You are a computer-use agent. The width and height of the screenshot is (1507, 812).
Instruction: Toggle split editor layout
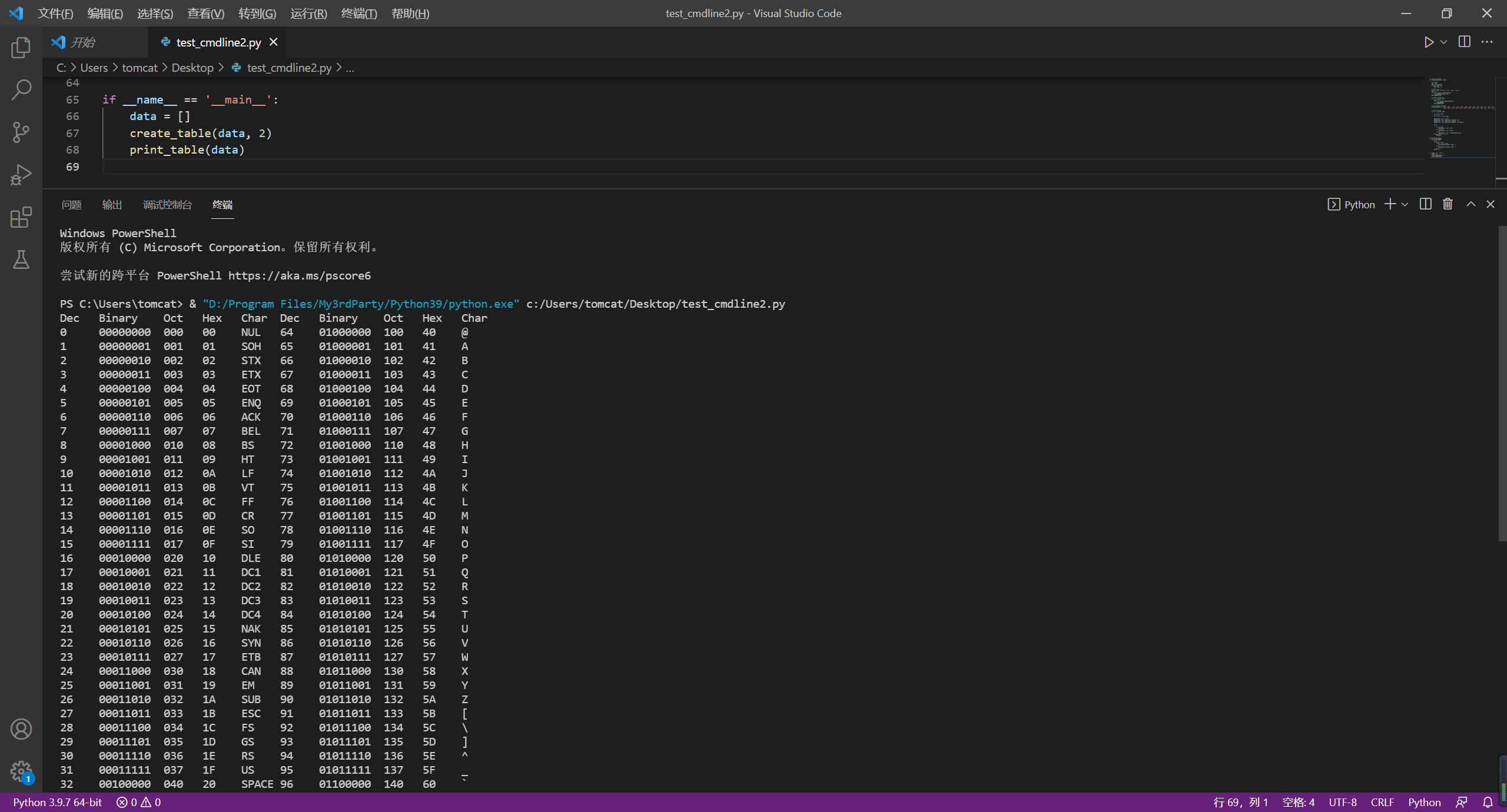[x=1464, y=42]
